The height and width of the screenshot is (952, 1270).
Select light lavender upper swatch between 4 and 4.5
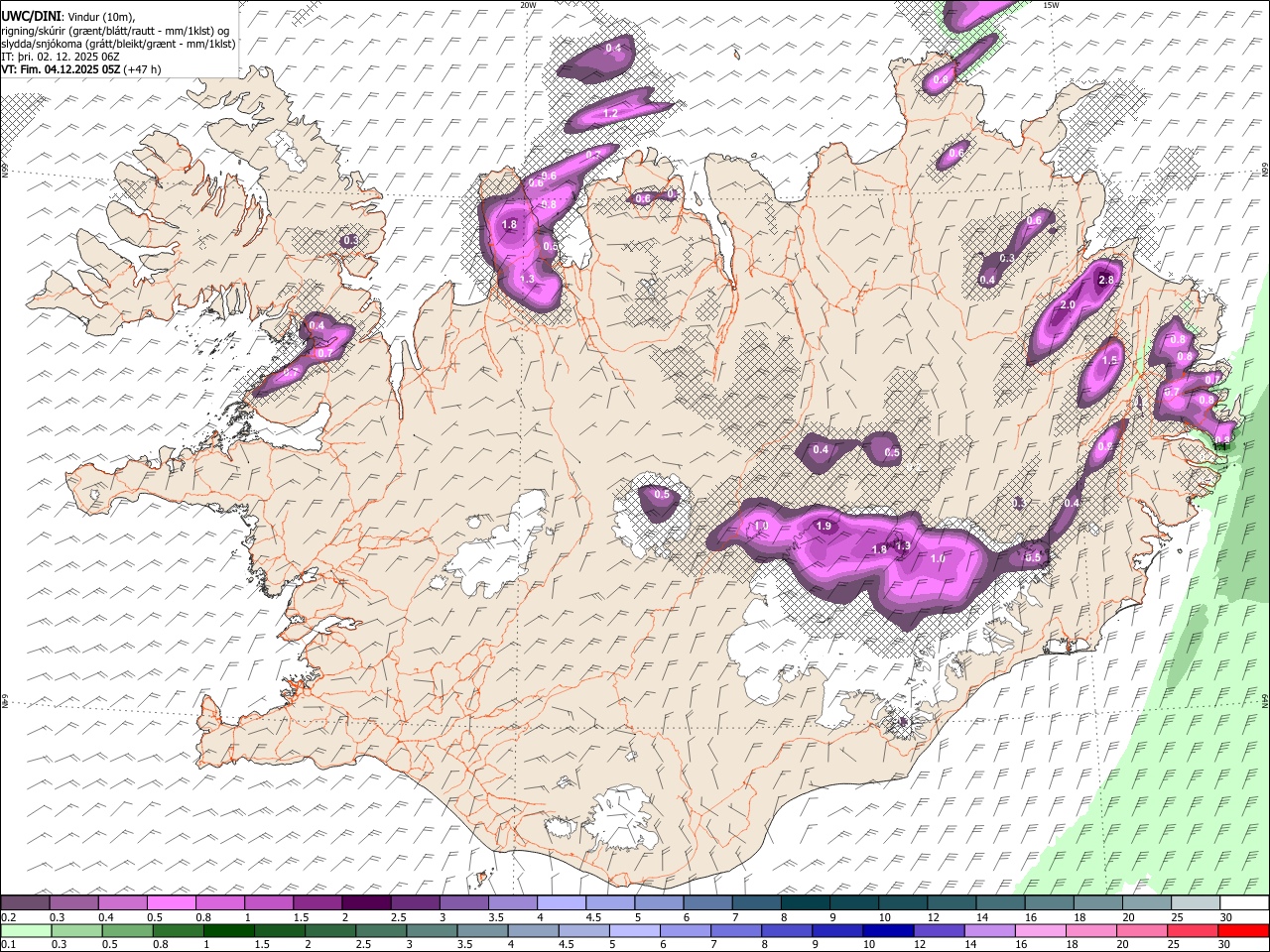click(x=562, y=903)
